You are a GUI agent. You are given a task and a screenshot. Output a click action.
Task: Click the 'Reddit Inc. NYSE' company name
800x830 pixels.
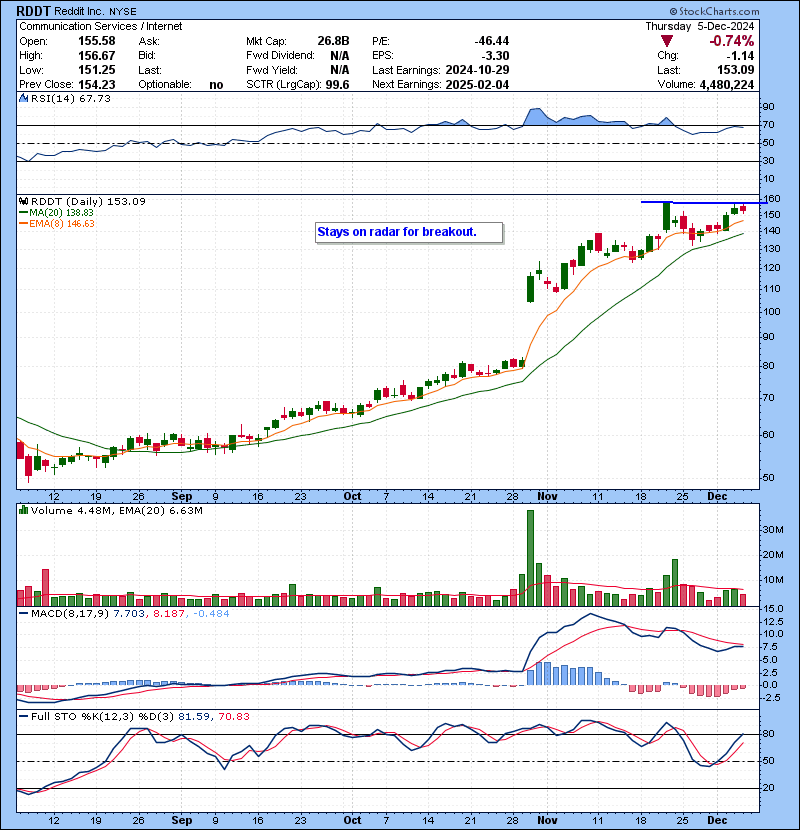(95, 11)
